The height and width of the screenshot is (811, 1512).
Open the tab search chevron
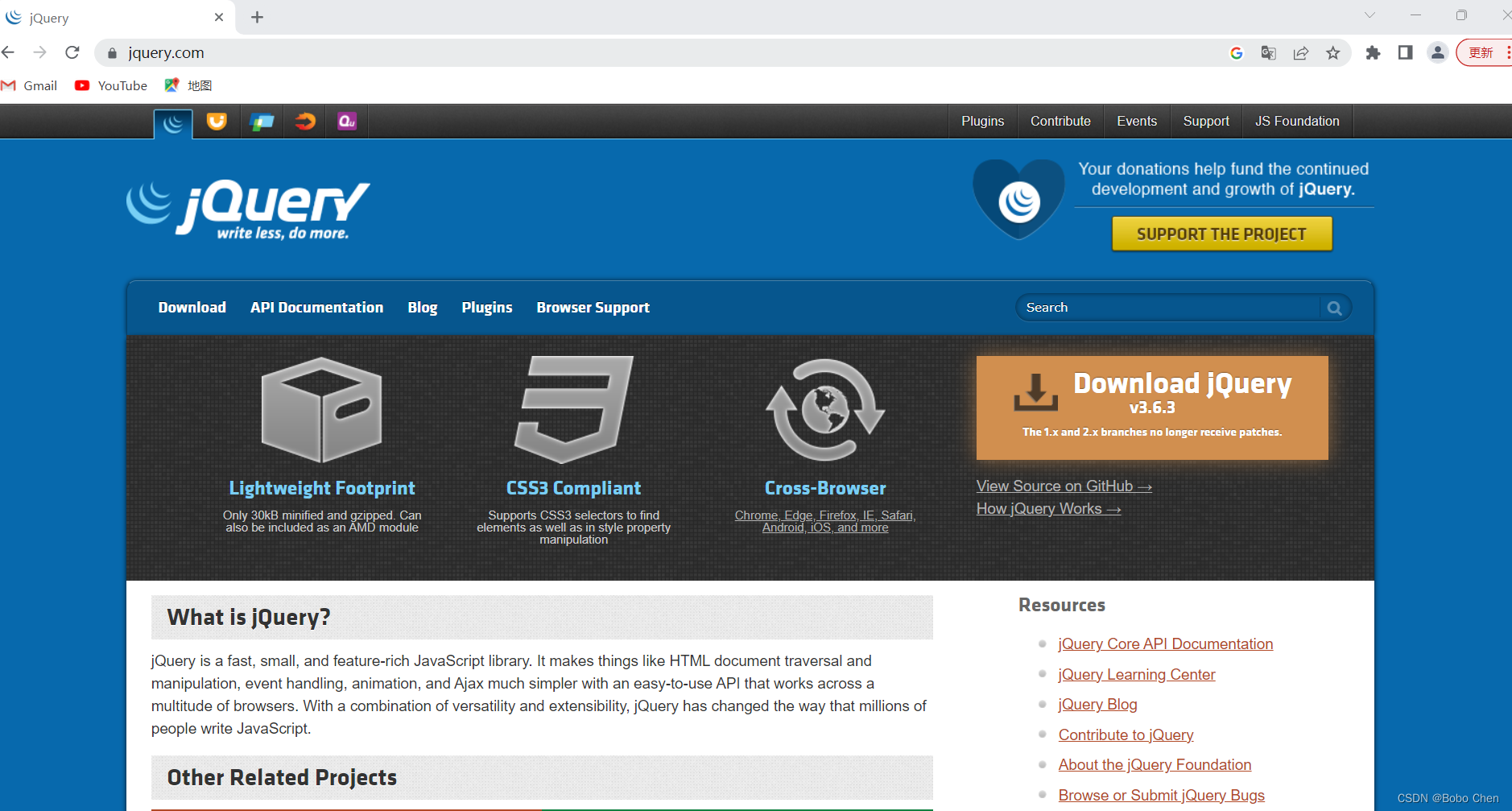point(1369,15)
